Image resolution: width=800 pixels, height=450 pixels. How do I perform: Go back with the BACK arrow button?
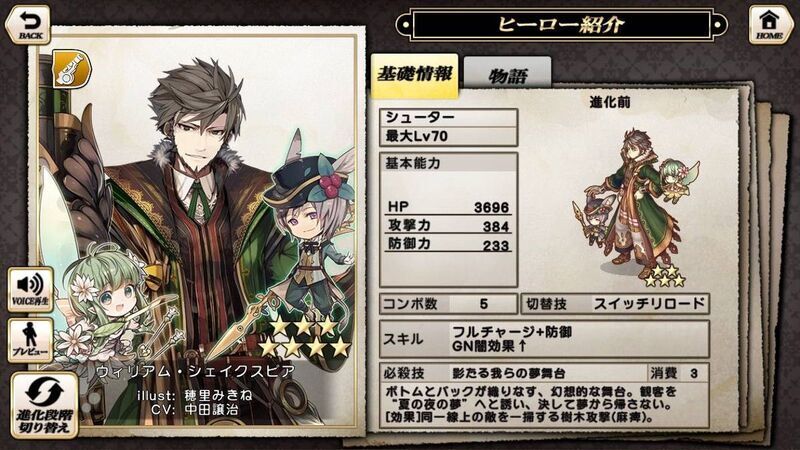[x=29, y=26]
